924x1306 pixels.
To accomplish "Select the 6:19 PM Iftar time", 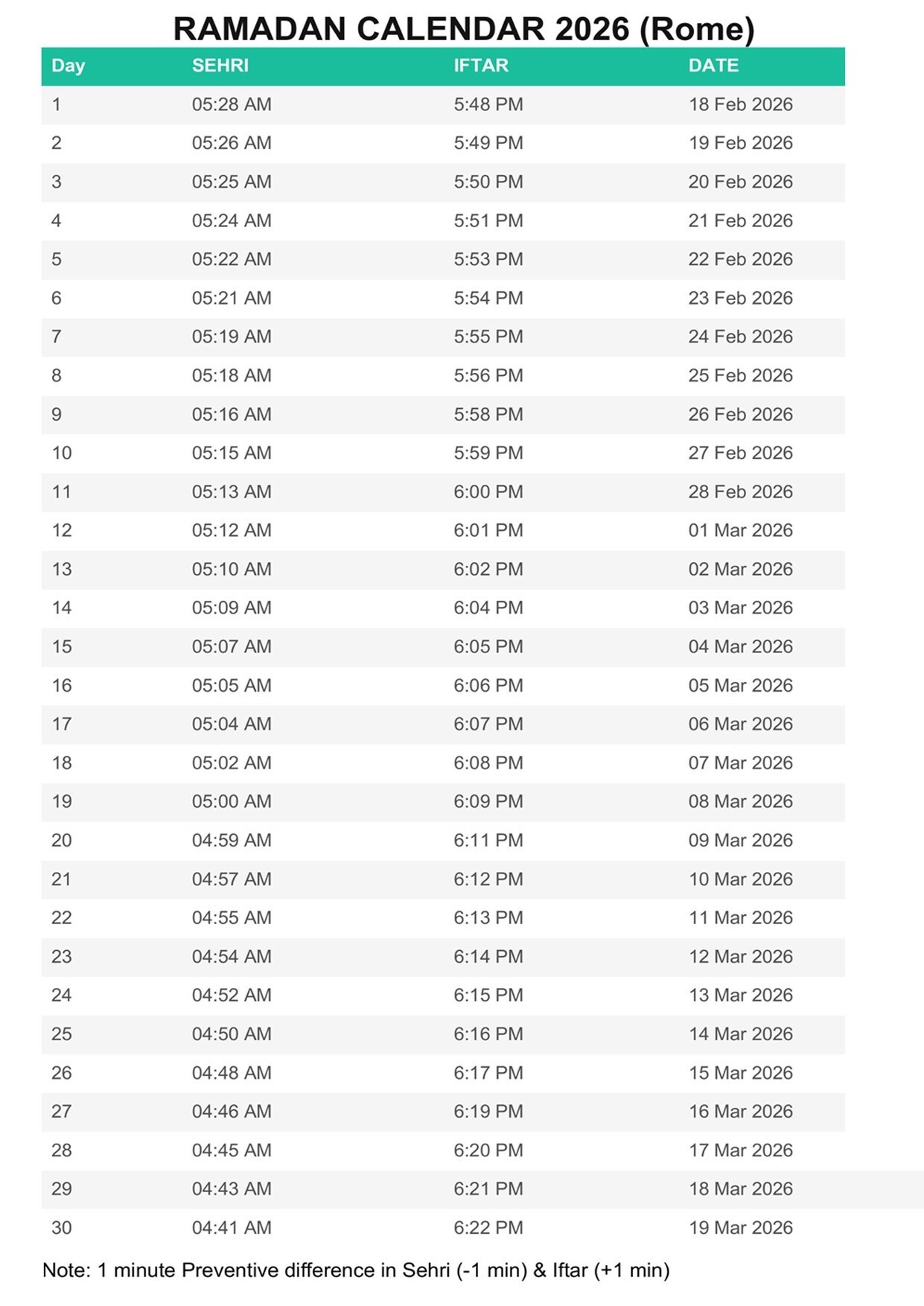I will [488, 1111].
